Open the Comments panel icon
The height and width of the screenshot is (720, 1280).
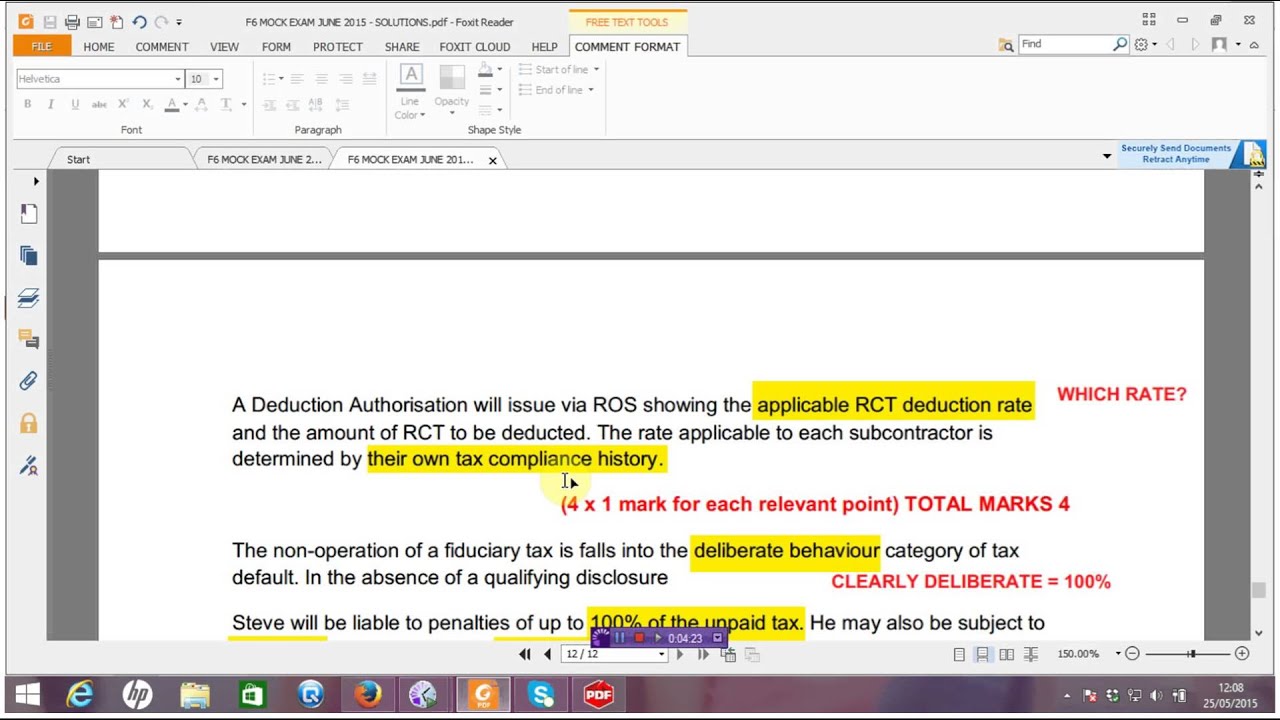coord(28,340)
